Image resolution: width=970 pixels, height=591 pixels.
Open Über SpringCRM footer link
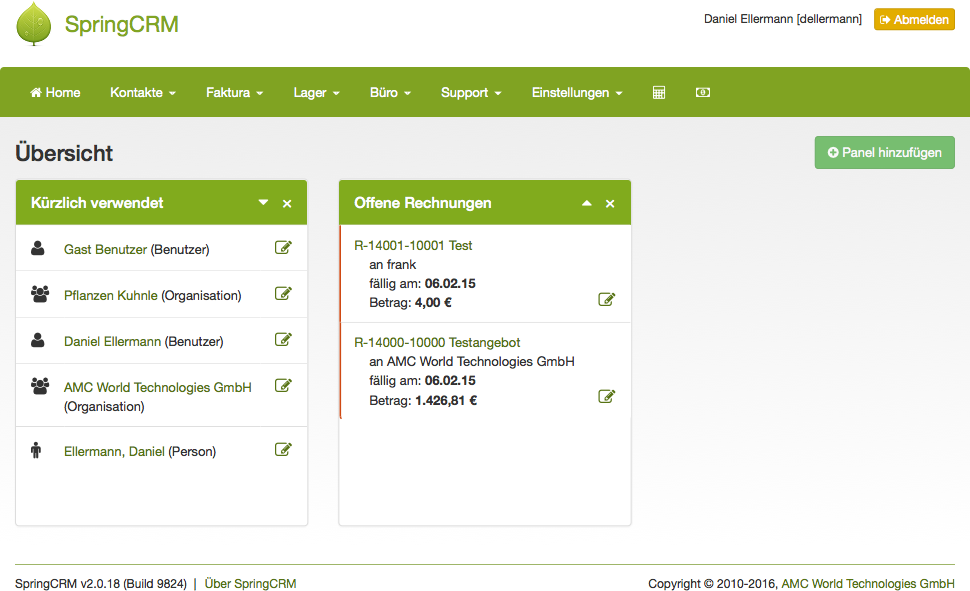(251, 584)
